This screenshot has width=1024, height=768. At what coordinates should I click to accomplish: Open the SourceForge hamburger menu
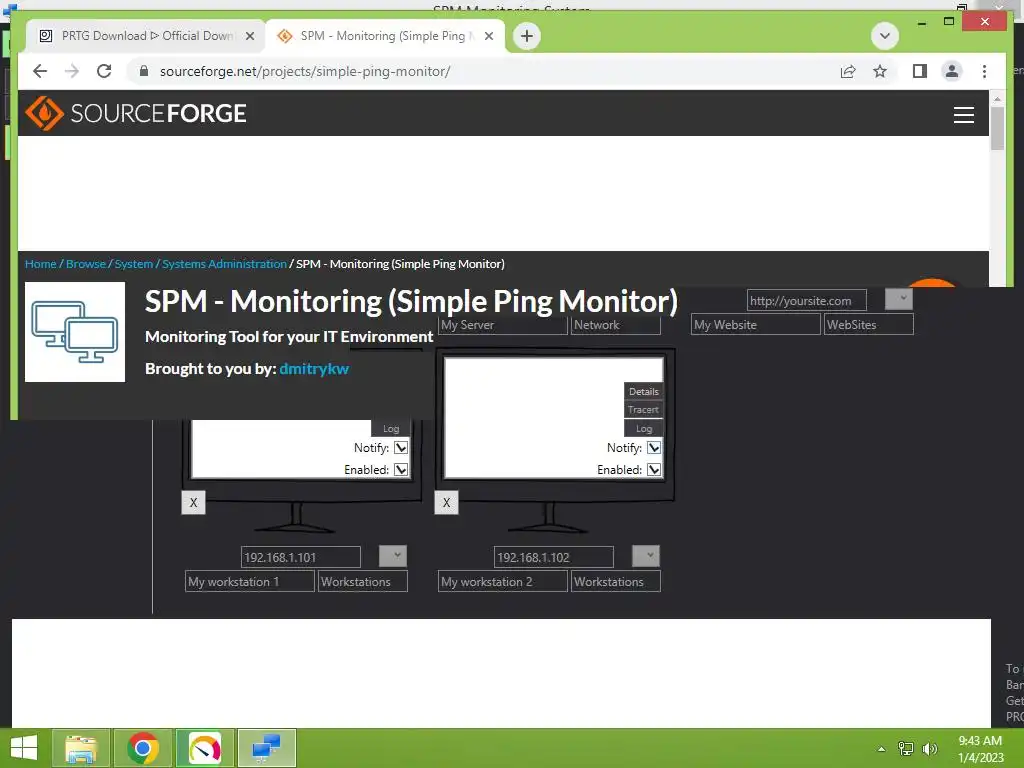[x=963, y=114]
